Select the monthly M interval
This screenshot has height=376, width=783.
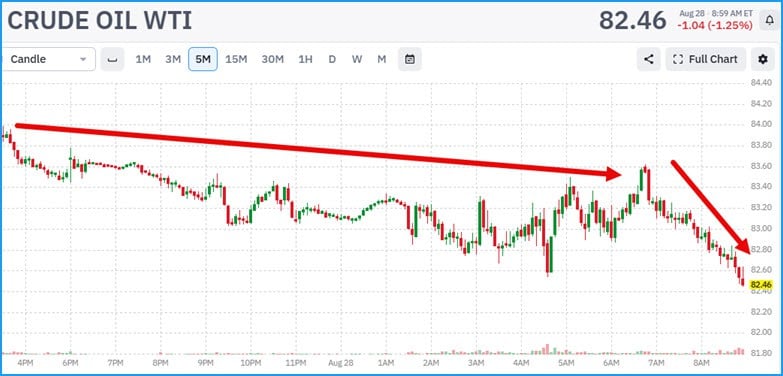coord(382,59)
